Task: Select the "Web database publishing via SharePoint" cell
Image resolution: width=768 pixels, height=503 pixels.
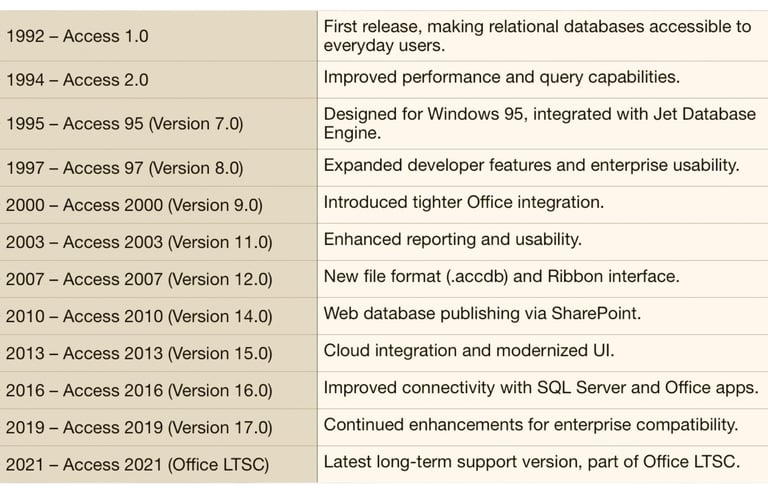Action: point(482,313)
